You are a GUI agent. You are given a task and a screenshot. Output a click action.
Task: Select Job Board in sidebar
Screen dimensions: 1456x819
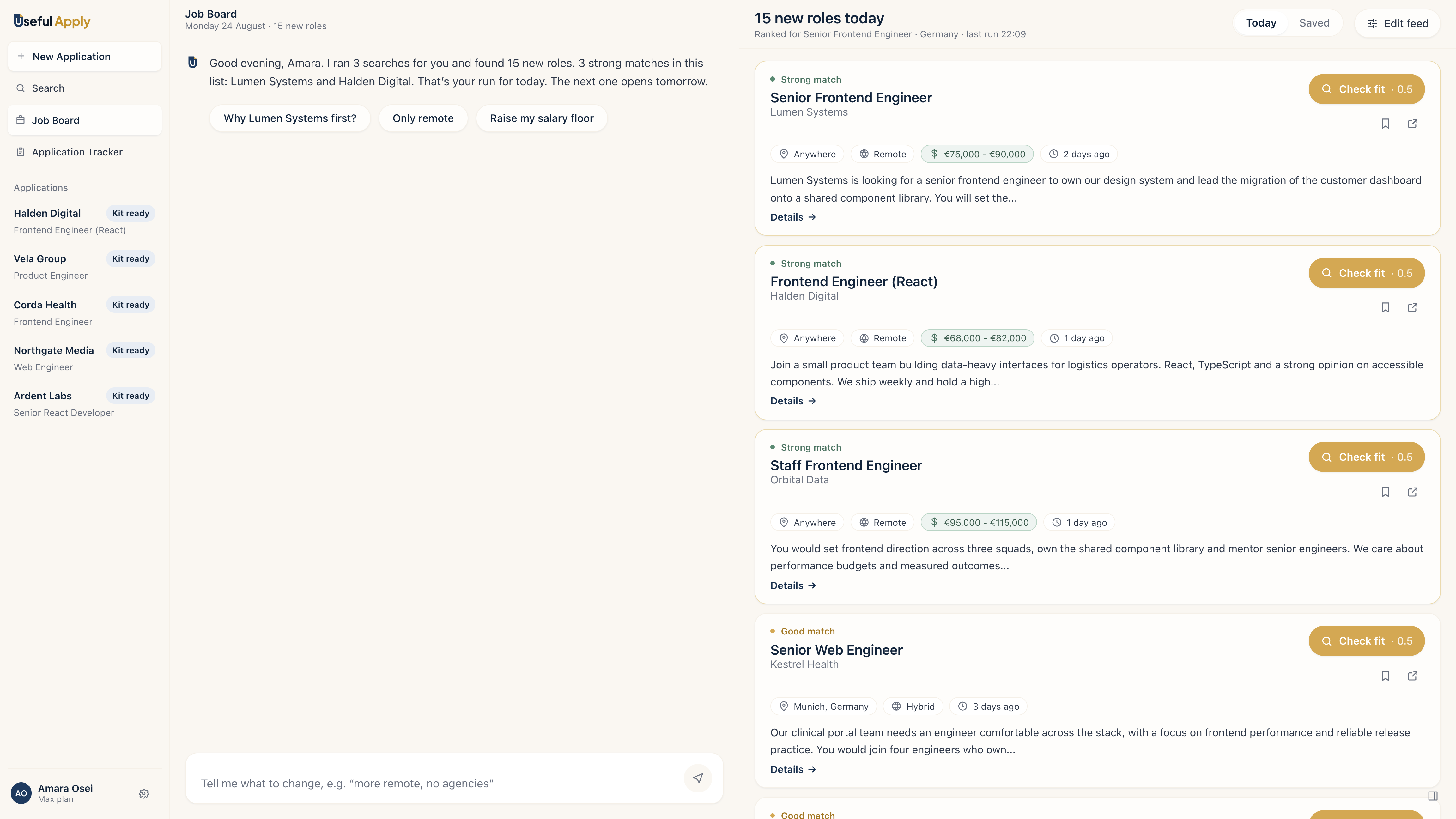[x=85, y=120]
